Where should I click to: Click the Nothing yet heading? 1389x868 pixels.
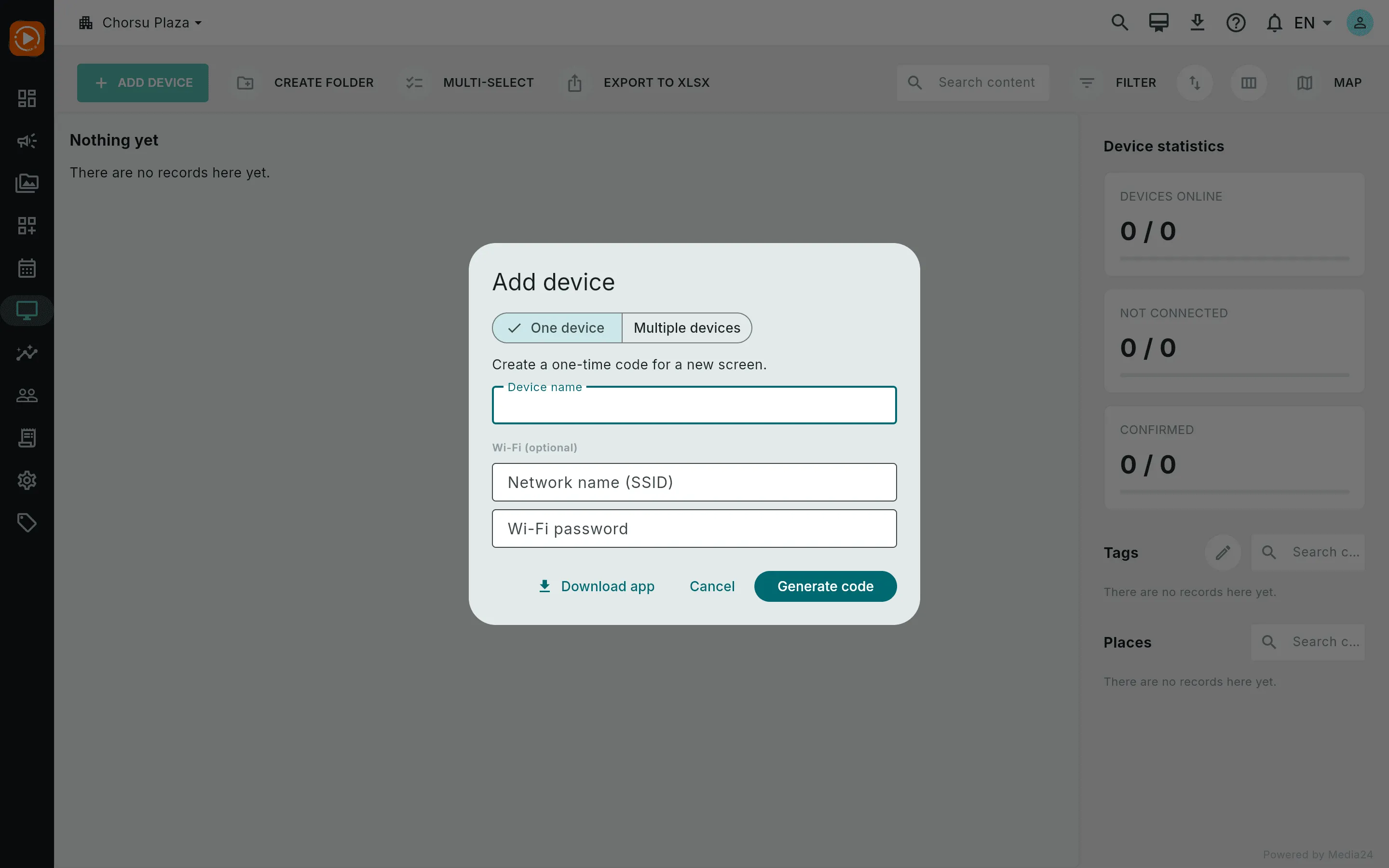pos(114,141)
